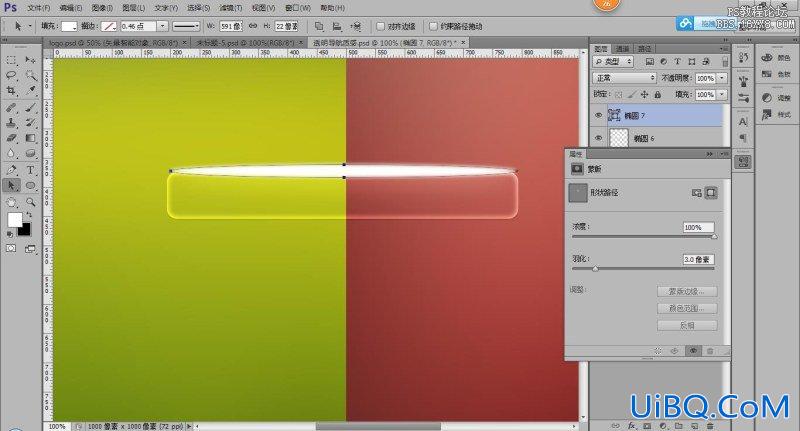Open the Character panel icon

[743, 122]
